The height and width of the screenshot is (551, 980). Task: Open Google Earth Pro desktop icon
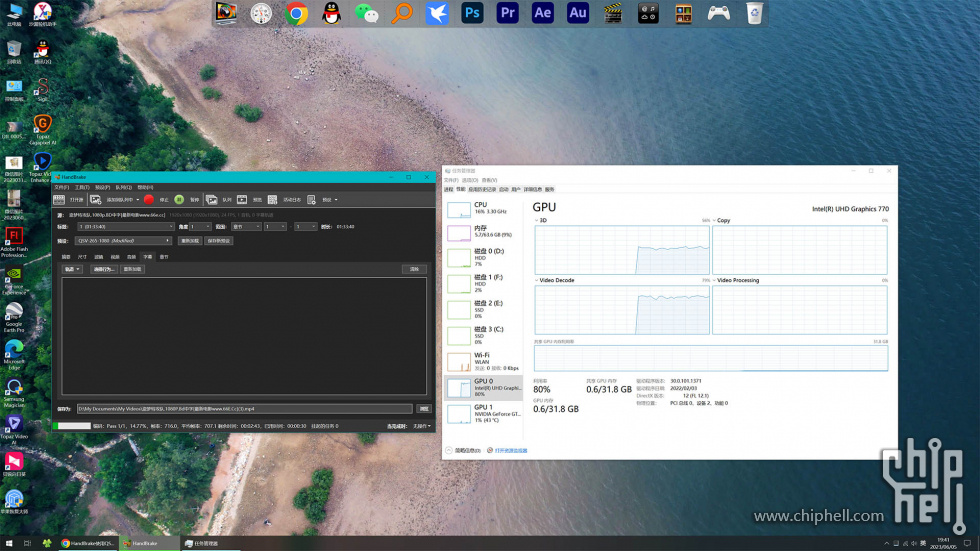tap(14, 317)
